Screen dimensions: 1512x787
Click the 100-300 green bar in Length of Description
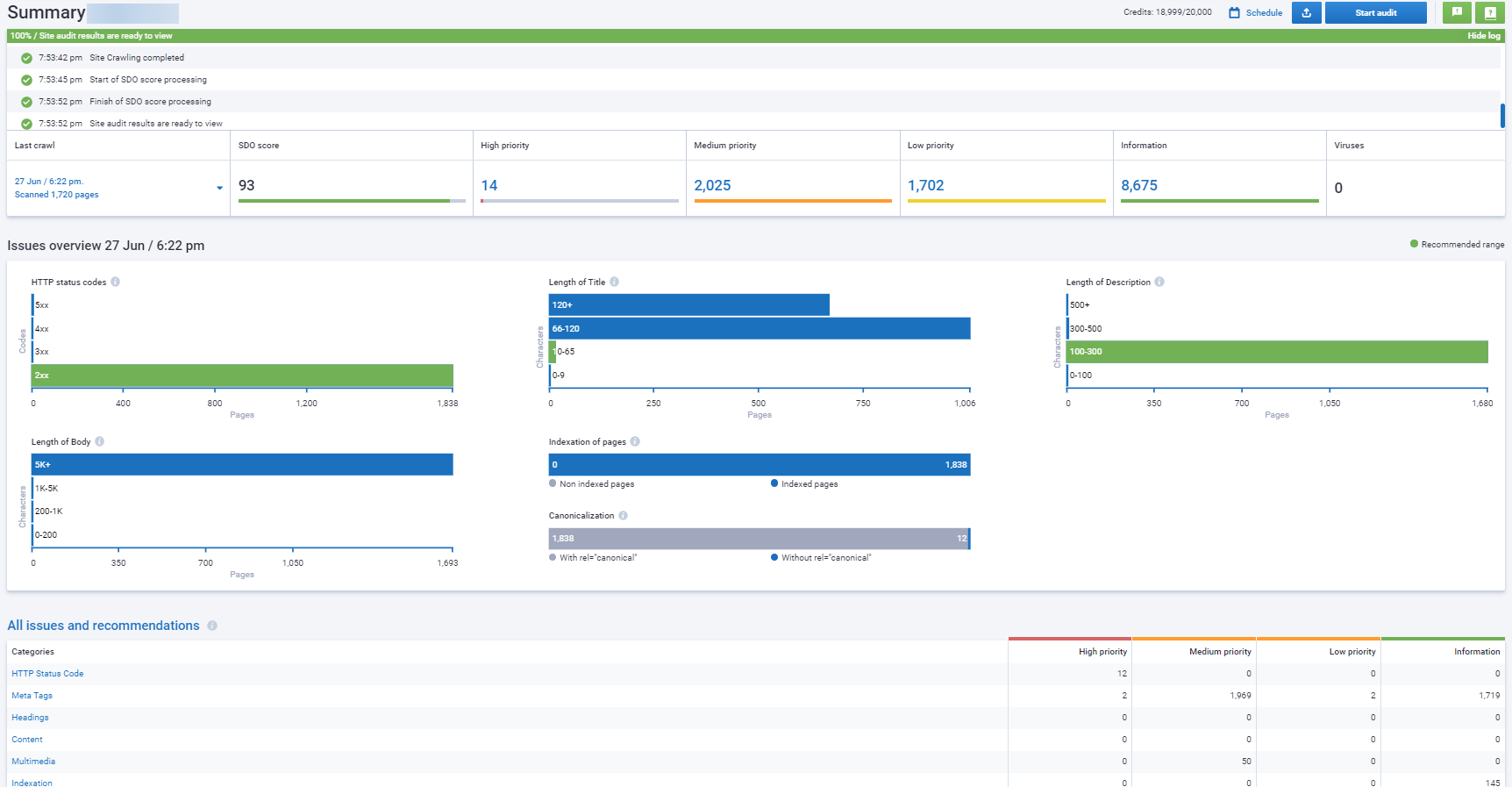click(1278, 352)
